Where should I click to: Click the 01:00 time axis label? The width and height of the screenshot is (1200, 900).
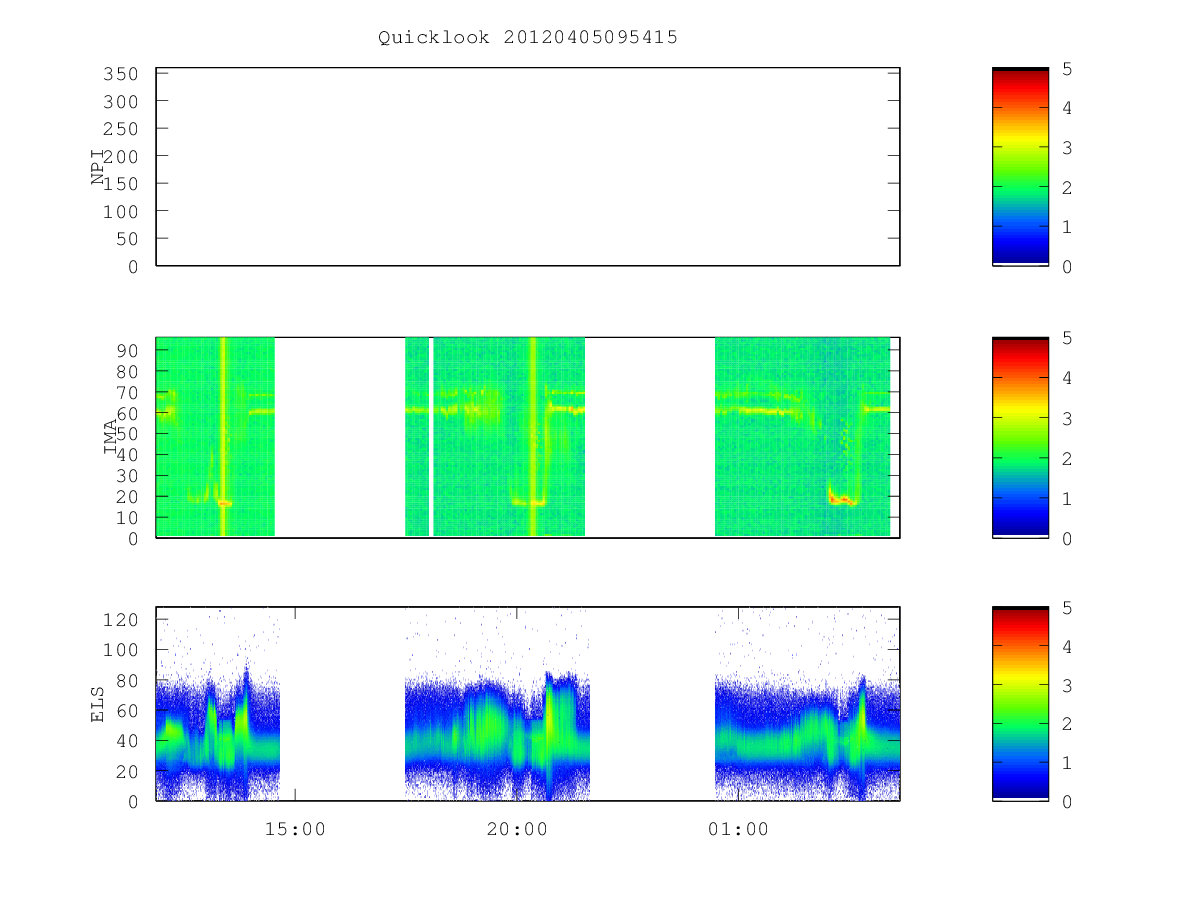[x=738, y=829]
